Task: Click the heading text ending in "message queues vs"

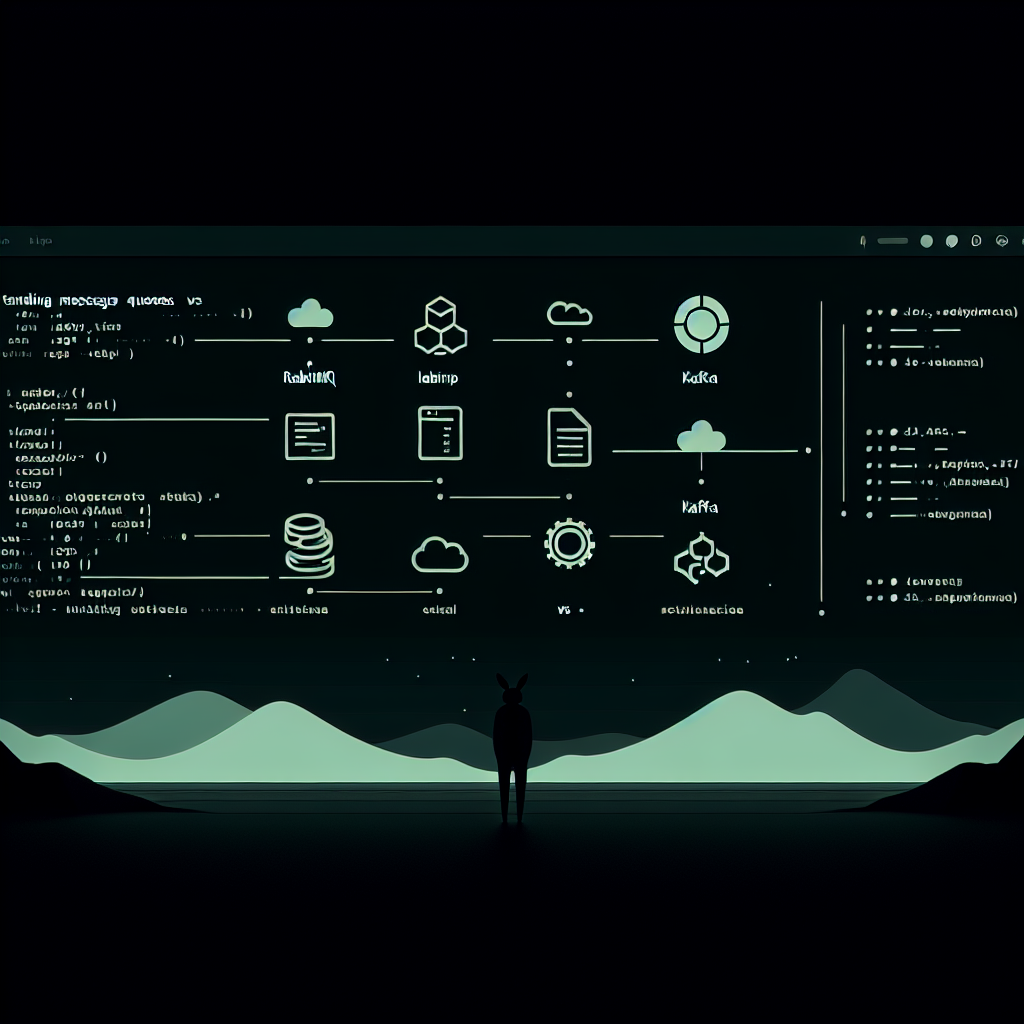Action: (103, 300)
